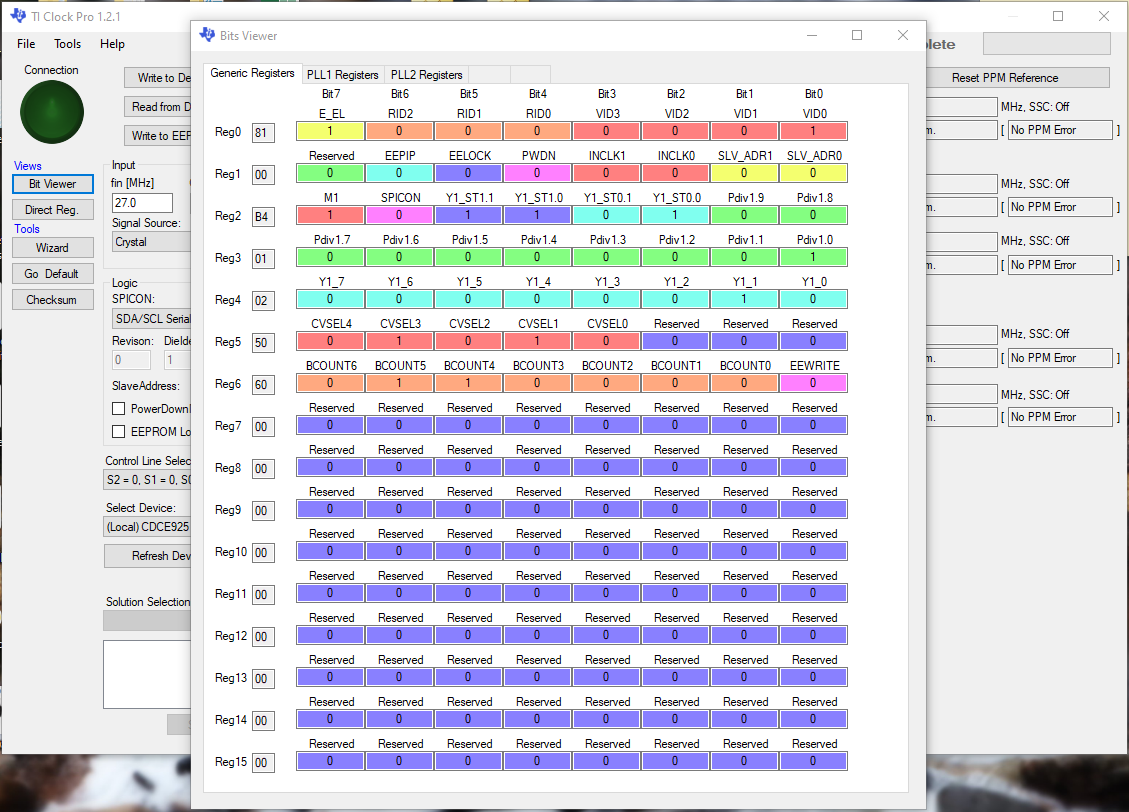Toggle the VID0 bit in Reg0
This screenshot has width=1129, height=812.
tap(813, 131)
